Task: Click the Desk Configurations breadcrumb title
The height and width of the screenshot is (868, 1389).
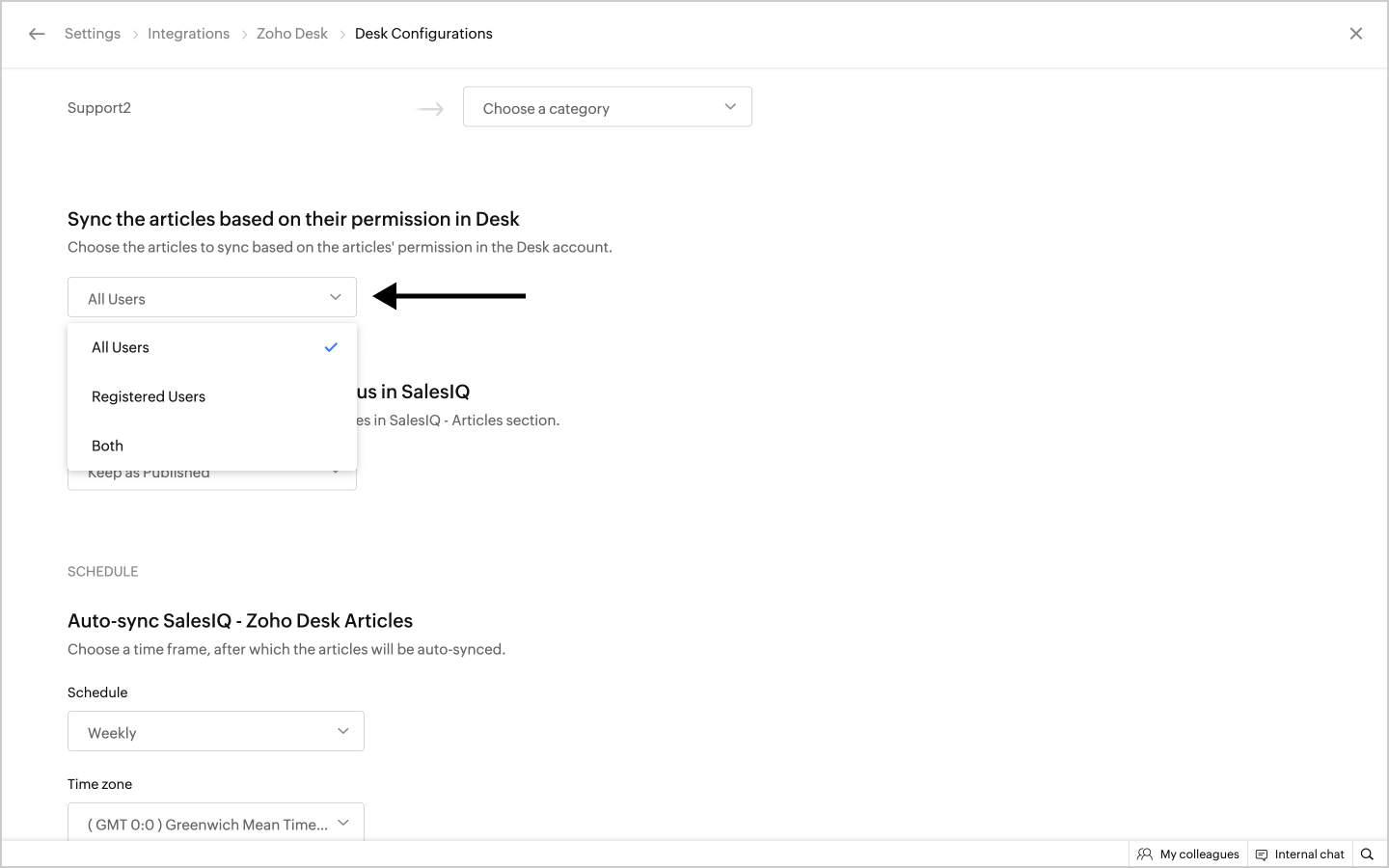Action: click(423, 34)
